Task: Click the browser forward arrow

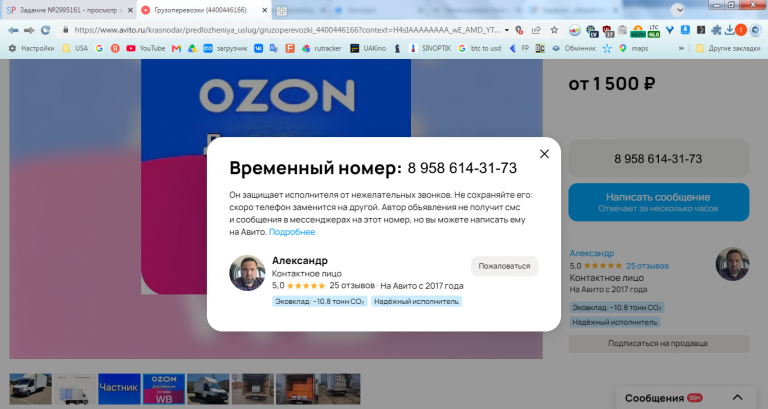Action: pyautogui.click(x=29, y=30)
